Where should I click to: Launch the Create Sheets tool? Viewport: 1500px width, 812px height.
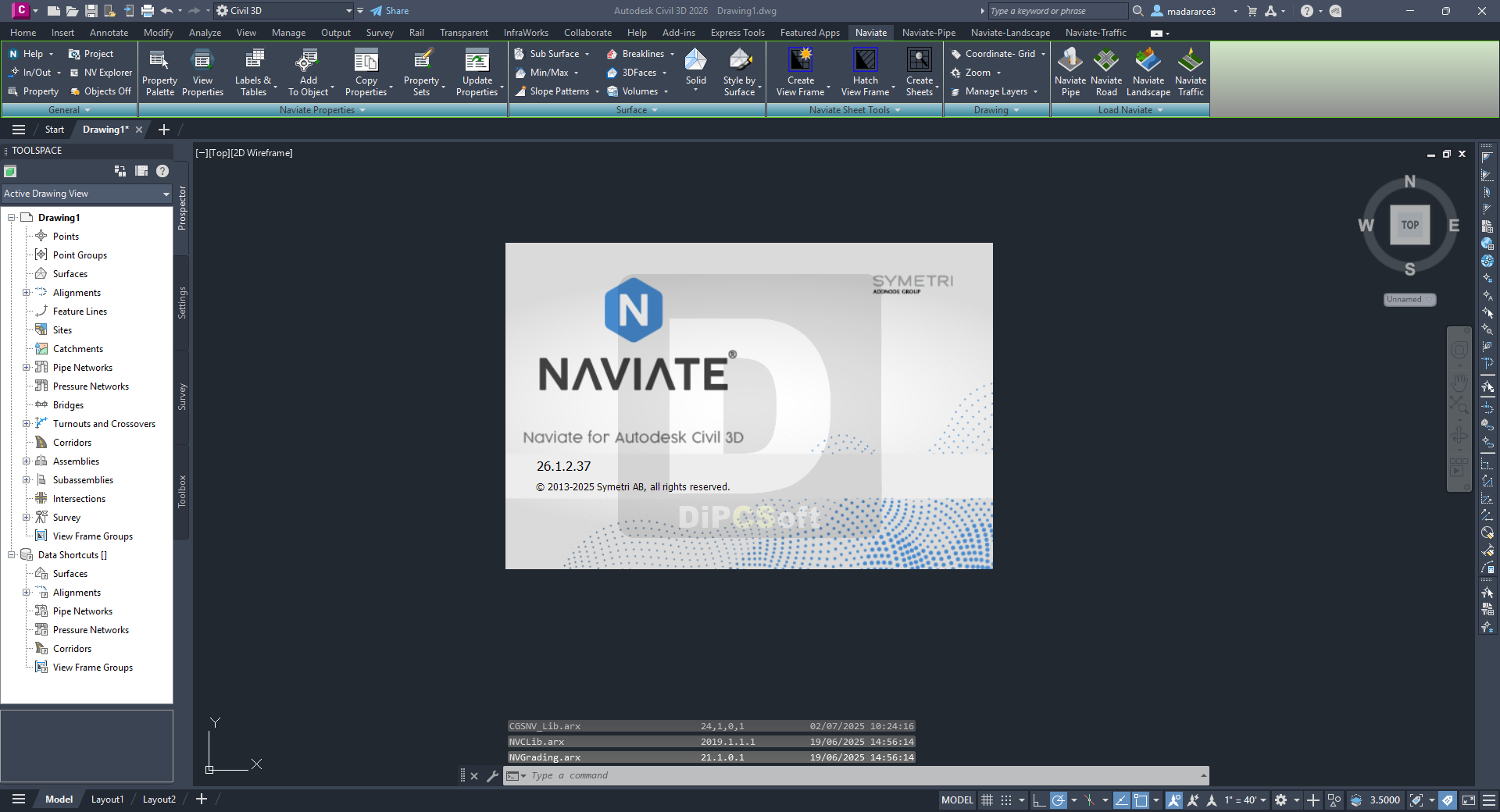(x=920, y=73)
